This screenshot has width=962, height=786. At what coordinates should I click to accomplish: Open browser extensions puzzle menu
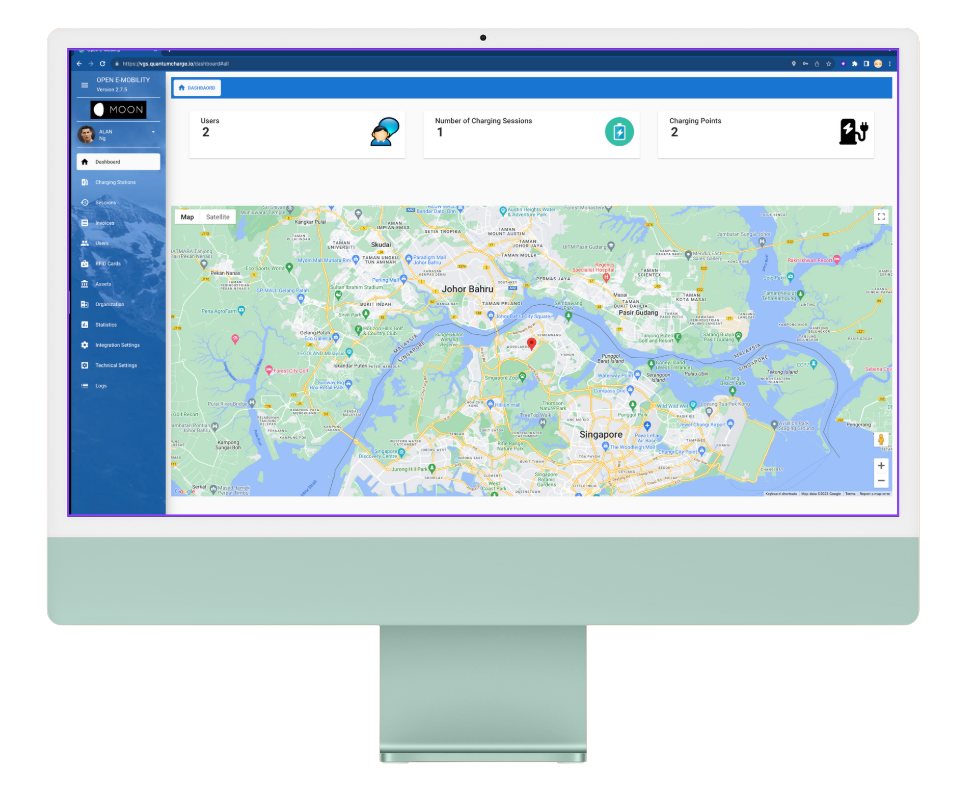[x=854, y=64]
